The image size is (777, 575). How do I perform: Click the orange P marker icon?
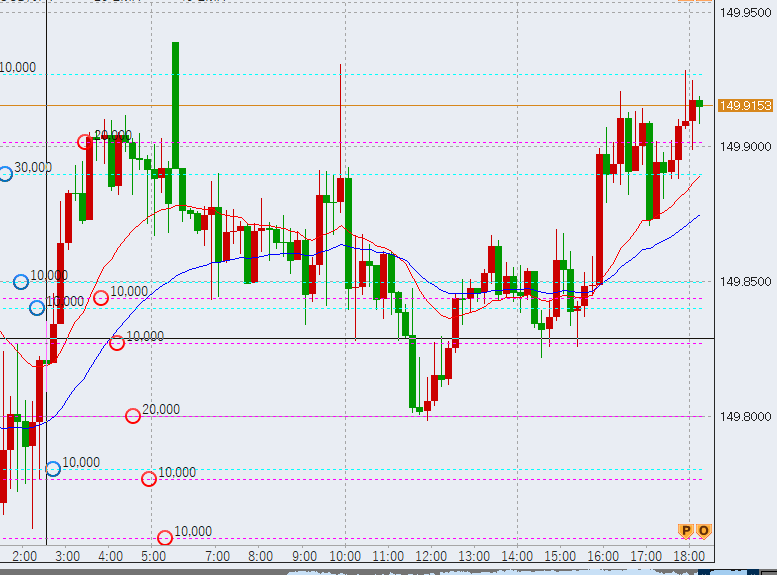pos(686,531)
